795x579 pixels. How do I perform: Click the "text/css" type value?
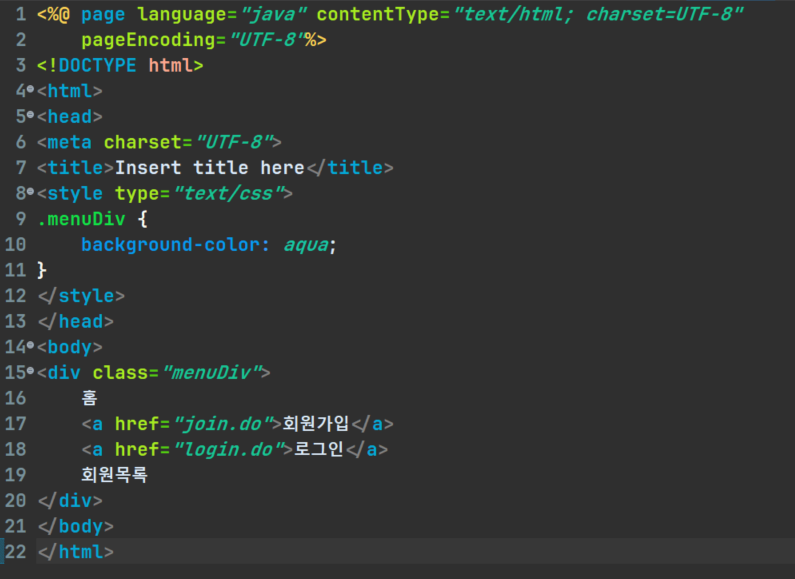pyautogui.click(x=228, y=193)
